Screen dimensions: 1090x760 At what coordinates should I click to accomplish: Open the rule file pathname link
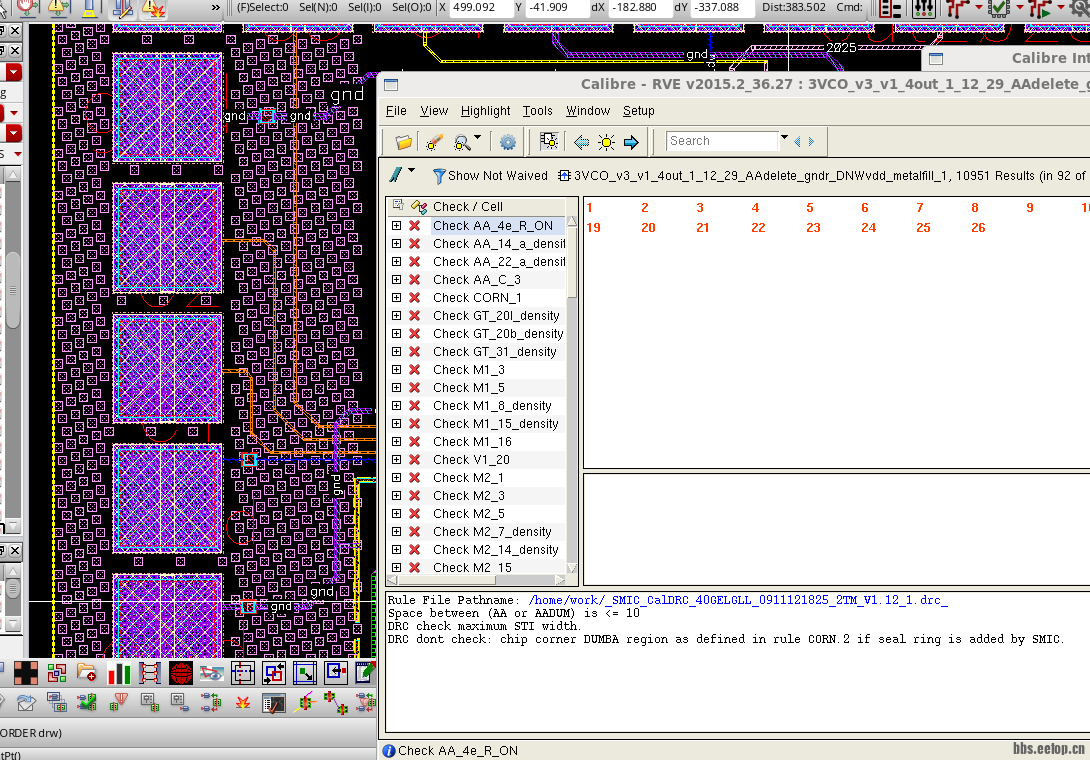click(738, 600)
